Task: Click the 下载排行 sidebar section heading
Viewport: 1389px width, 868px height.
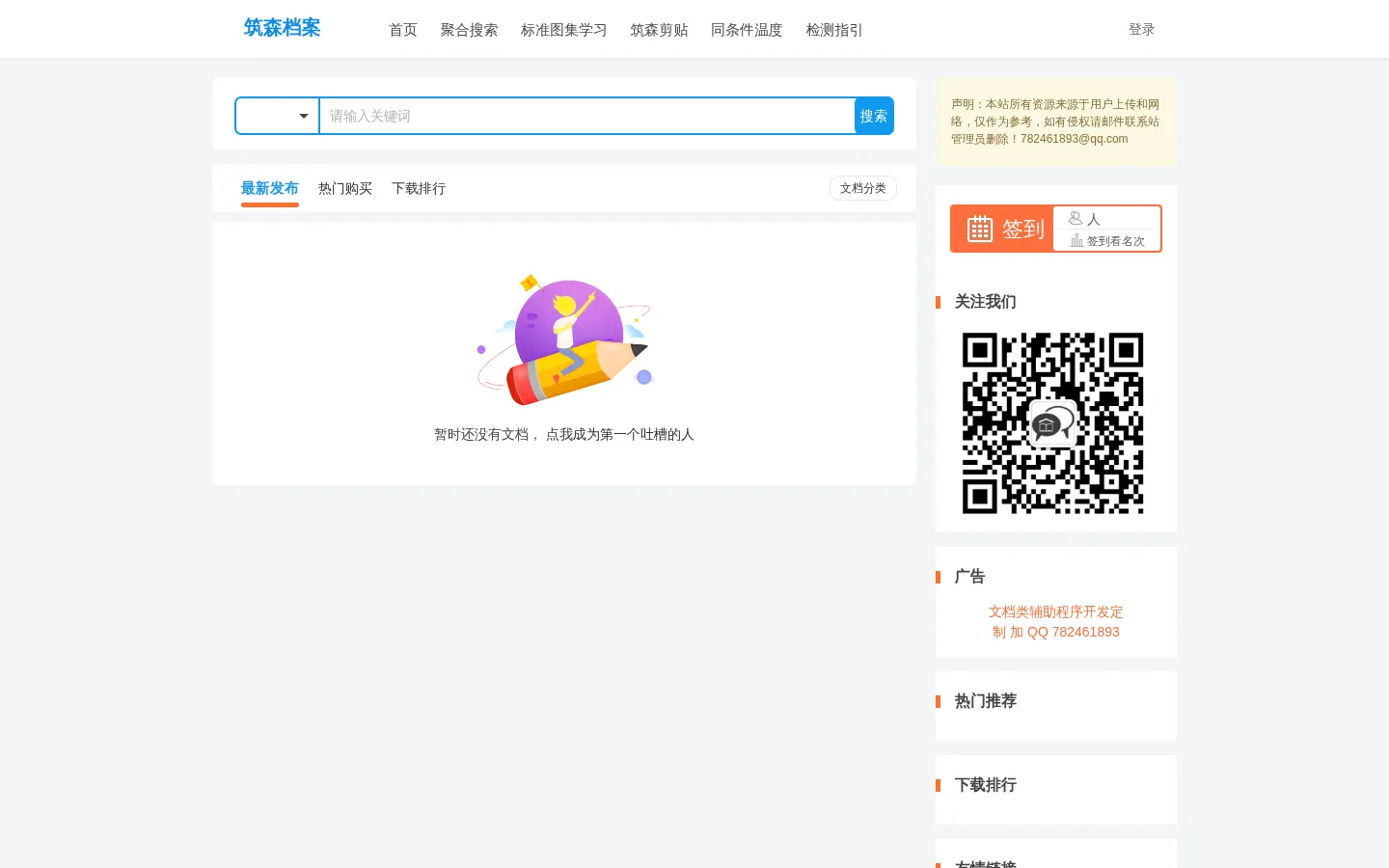Action: pos(986,785)
